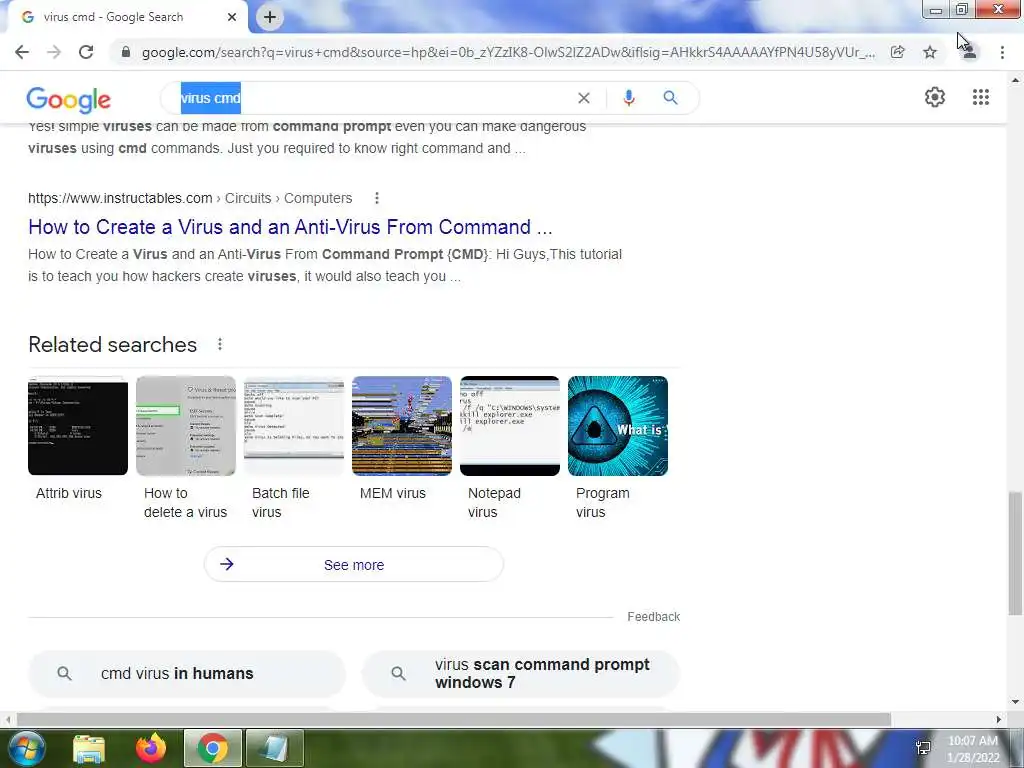Switch to Chrome in the taskbar
1024x768 pixels.
coord(213,749)
